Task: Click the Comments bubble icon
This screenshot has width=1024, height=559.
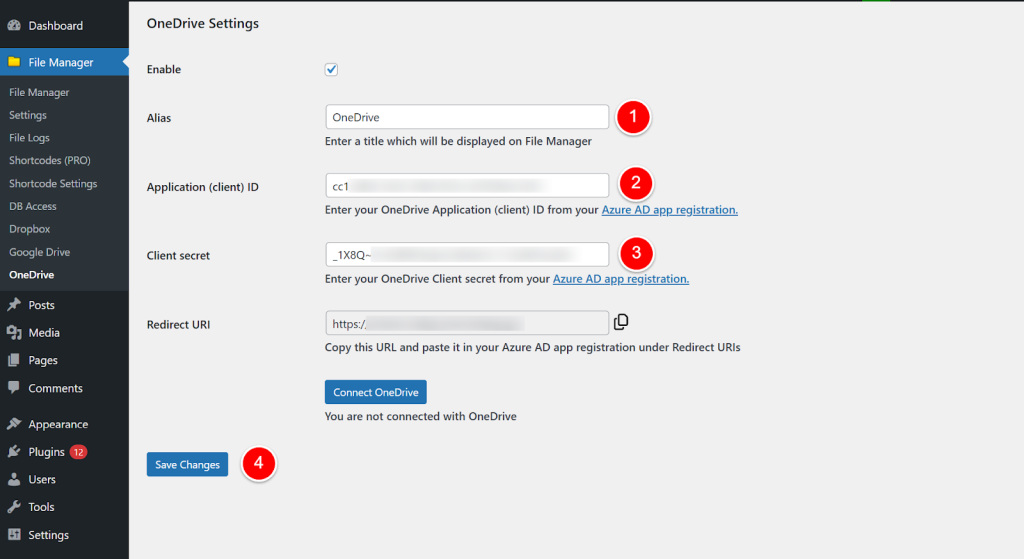Action: [x=14, y=387]
